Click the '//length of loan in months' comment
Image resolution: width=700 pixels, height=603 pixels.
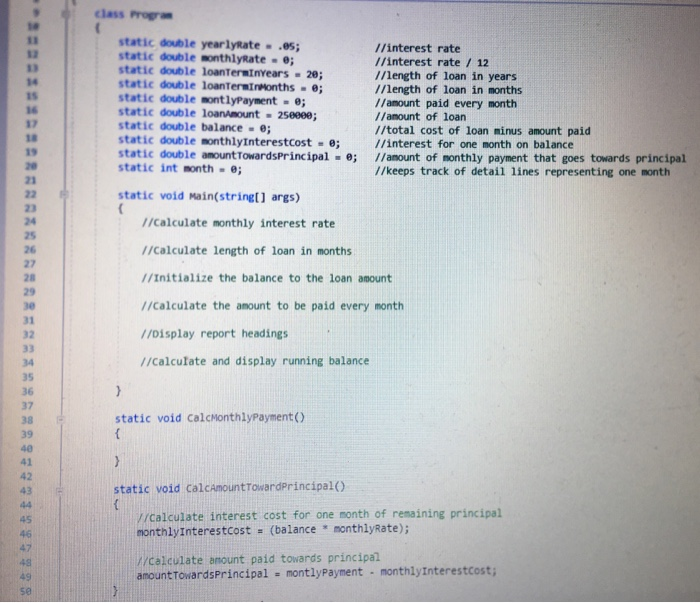click(448, 90)
